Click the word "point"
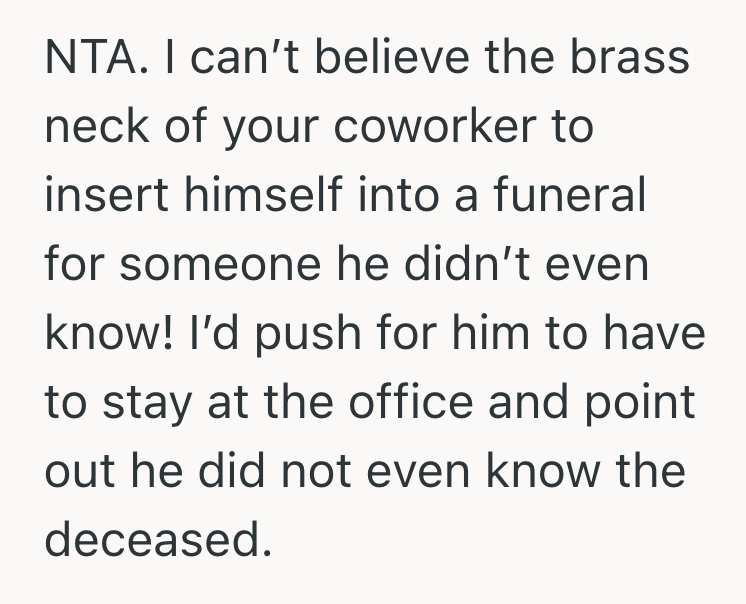This screenshot has width=746, height=604. [x=645, y=402]
